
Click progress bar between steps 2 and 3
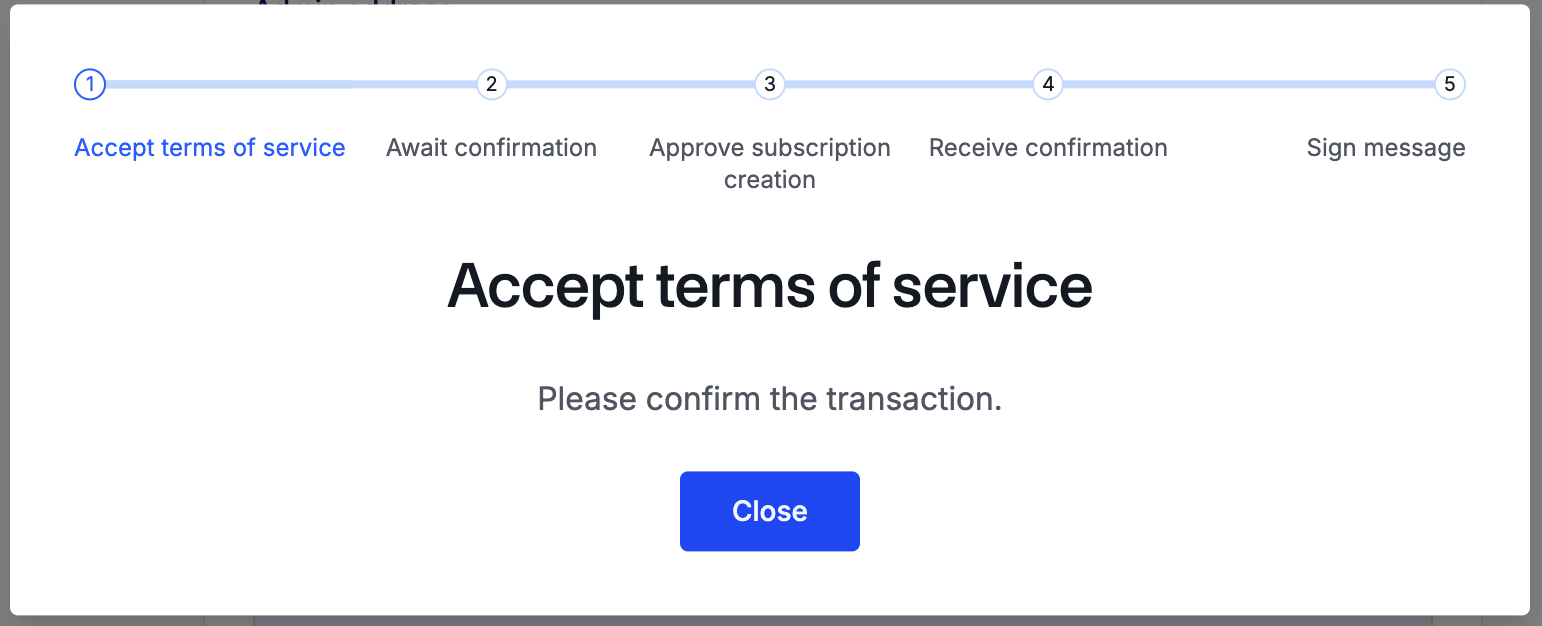coord(630,85)
